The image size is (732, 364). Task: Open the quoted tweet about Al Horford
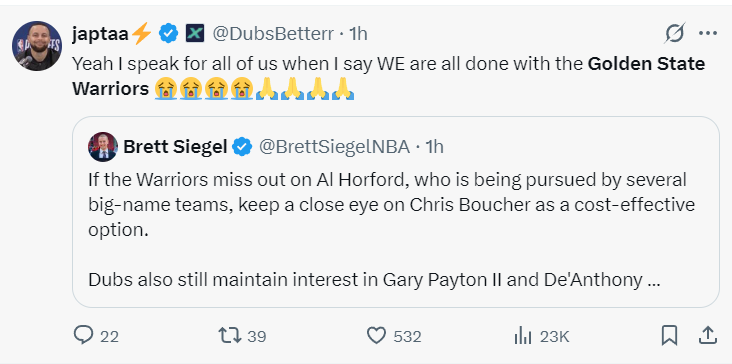pos(395,212)
